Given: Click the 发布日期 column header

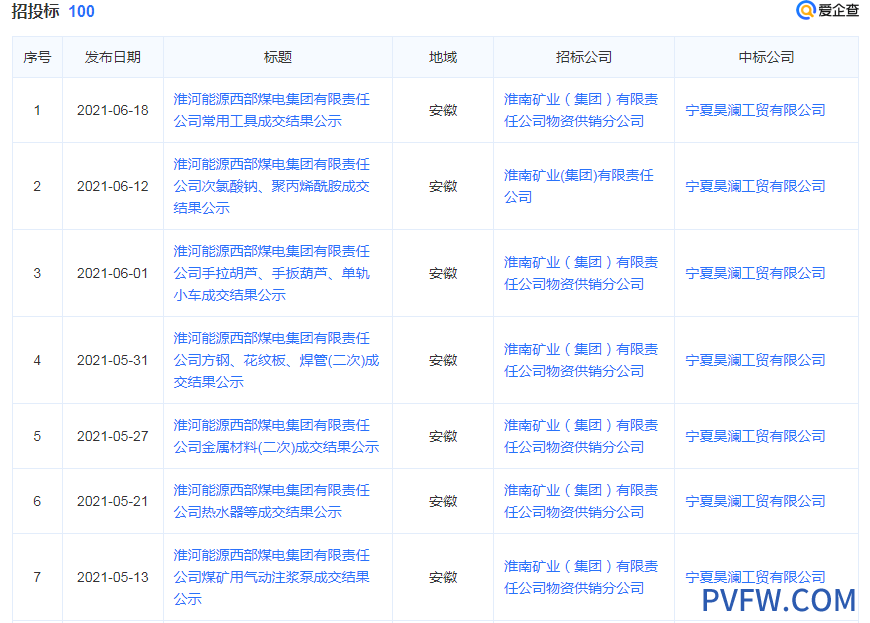Looking at the screenshot, I should click(112, 57).
